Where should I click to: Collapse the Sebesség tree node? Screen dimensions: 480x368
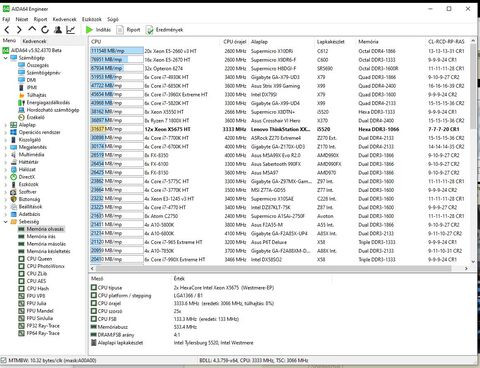click(x=6, y=222)
